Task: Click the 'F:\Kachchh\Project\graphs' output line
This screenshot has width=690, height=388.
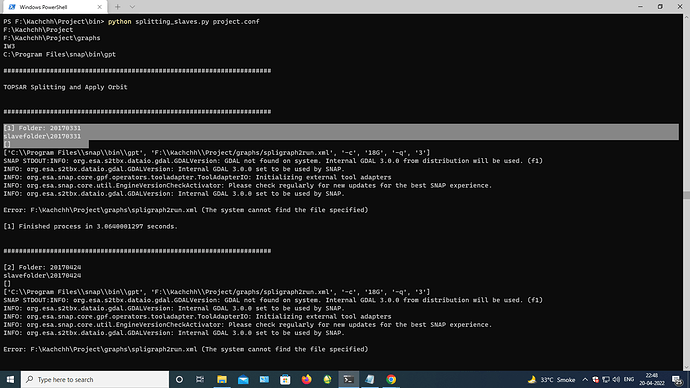Action: [x=51, y=38]
